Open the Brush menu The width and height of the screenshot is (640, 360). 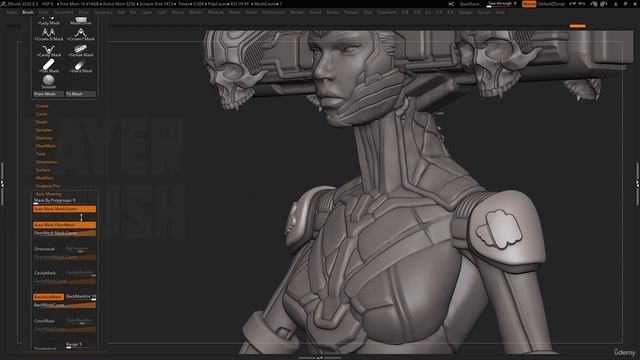pos(28,12)
